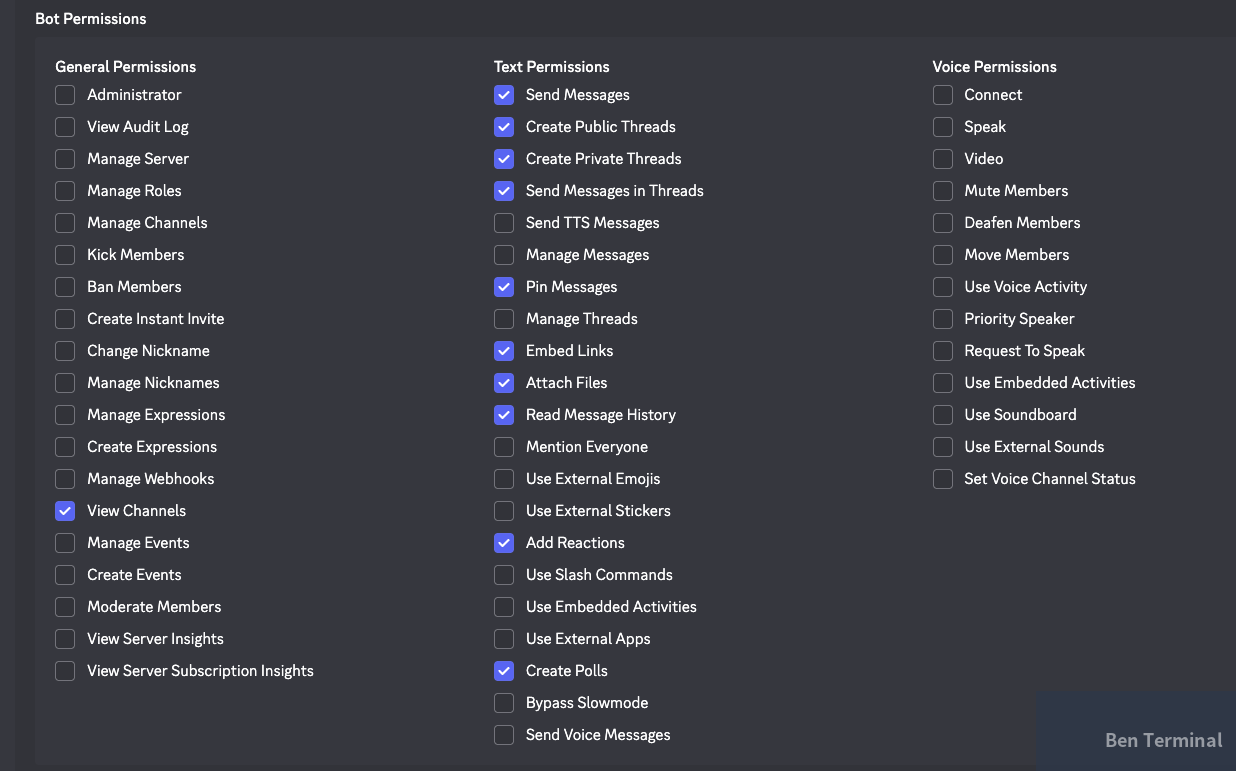Screen dimensions: 1236x771
Task: Enable the Manage Webhooks permission
Action: [65, 479]
